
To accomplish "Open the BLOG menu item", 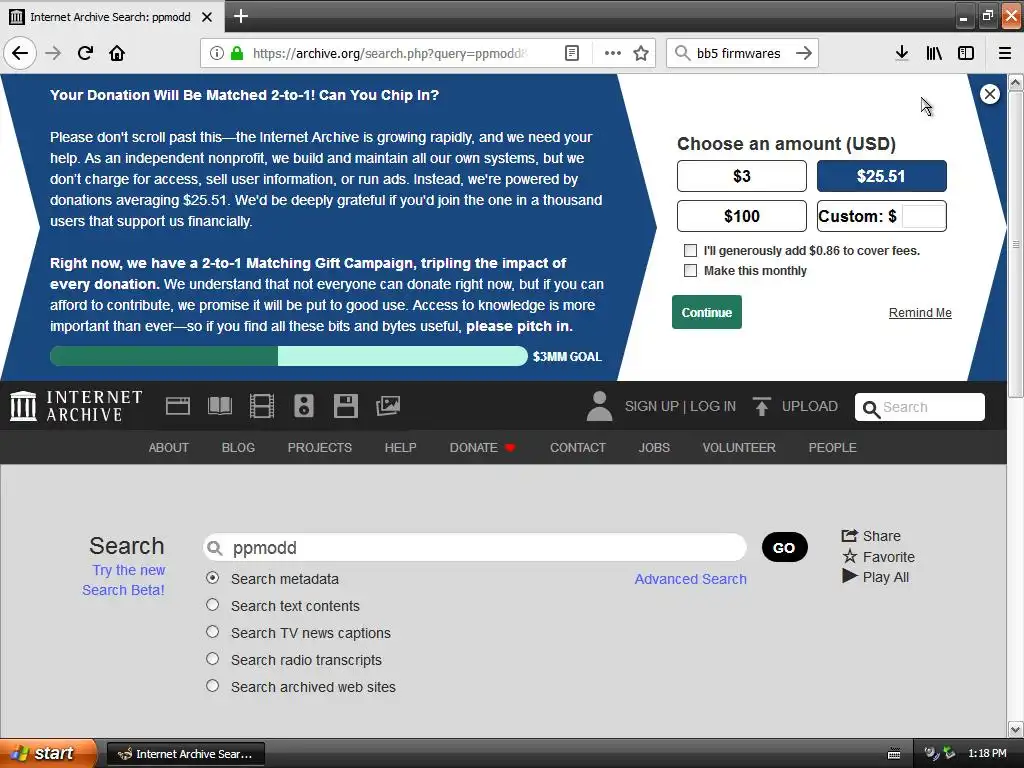I will point(238,447).
